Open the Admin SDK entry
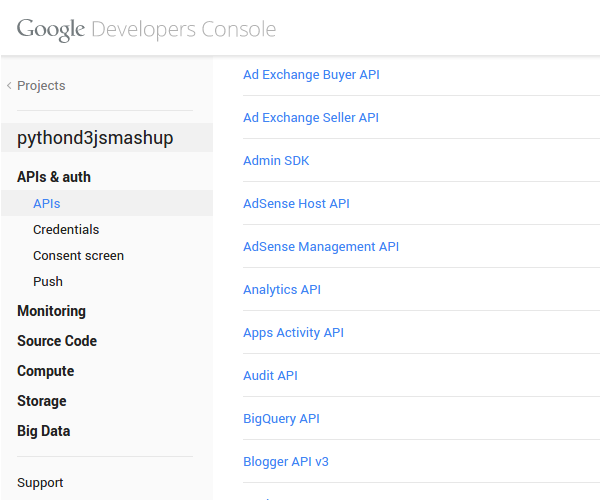 276,161
